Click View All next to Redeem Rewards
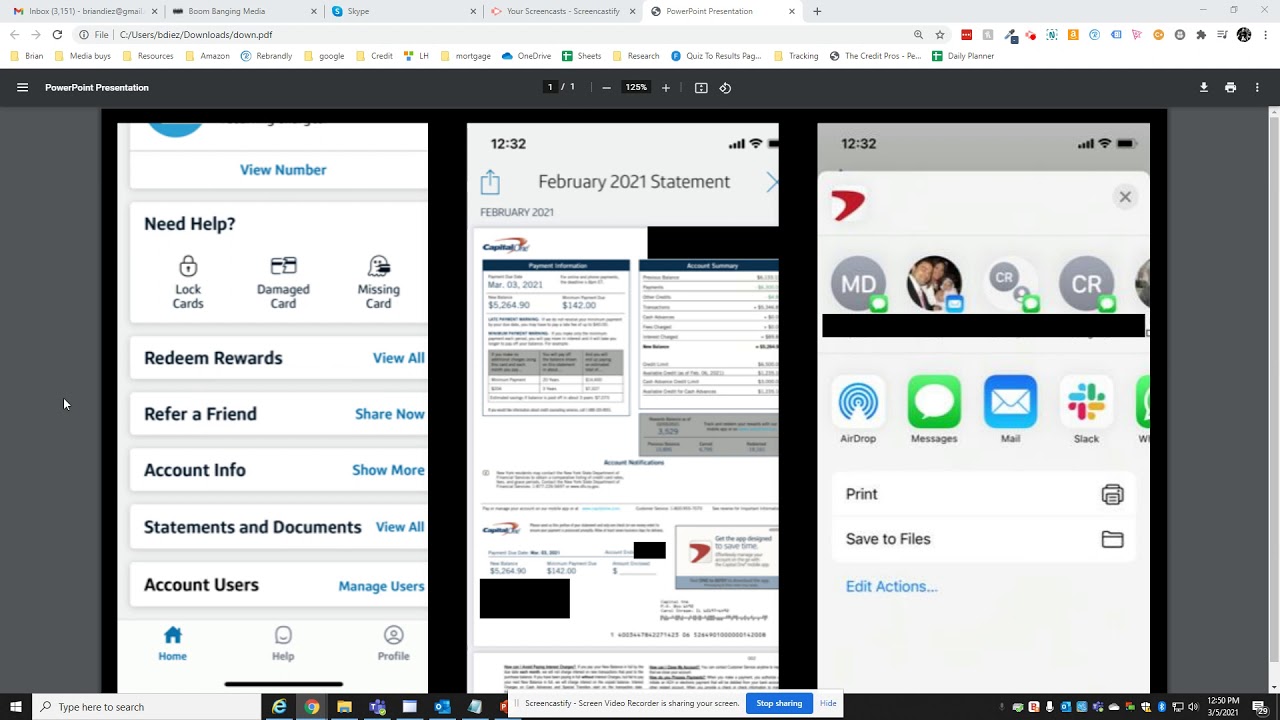Image resolution: width=1280 pixels, height=720 pixels. click(398, 358)
